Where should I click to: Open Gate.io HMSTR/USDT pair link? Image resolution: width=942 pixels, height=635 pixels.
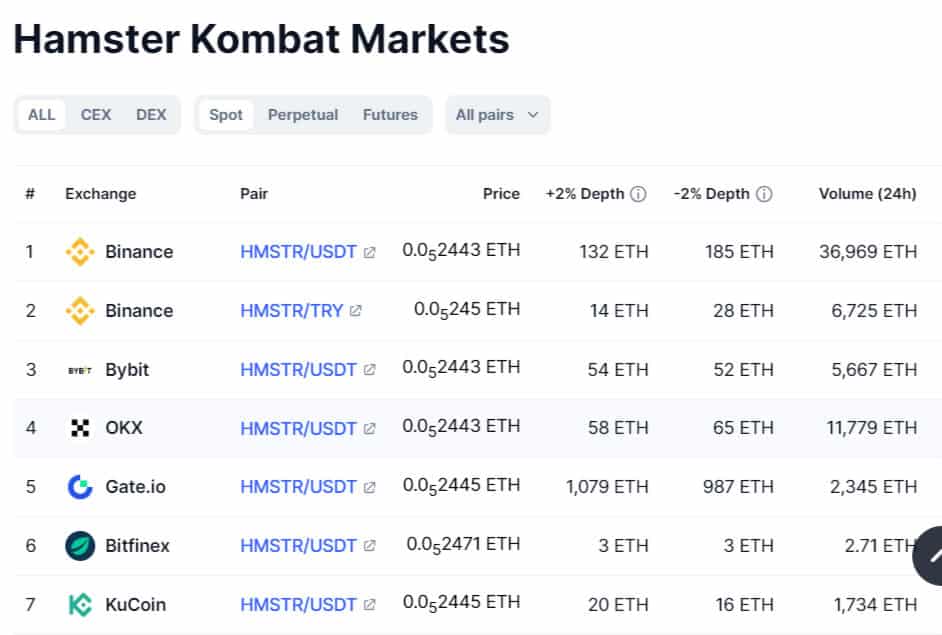[x=299, y=487]
